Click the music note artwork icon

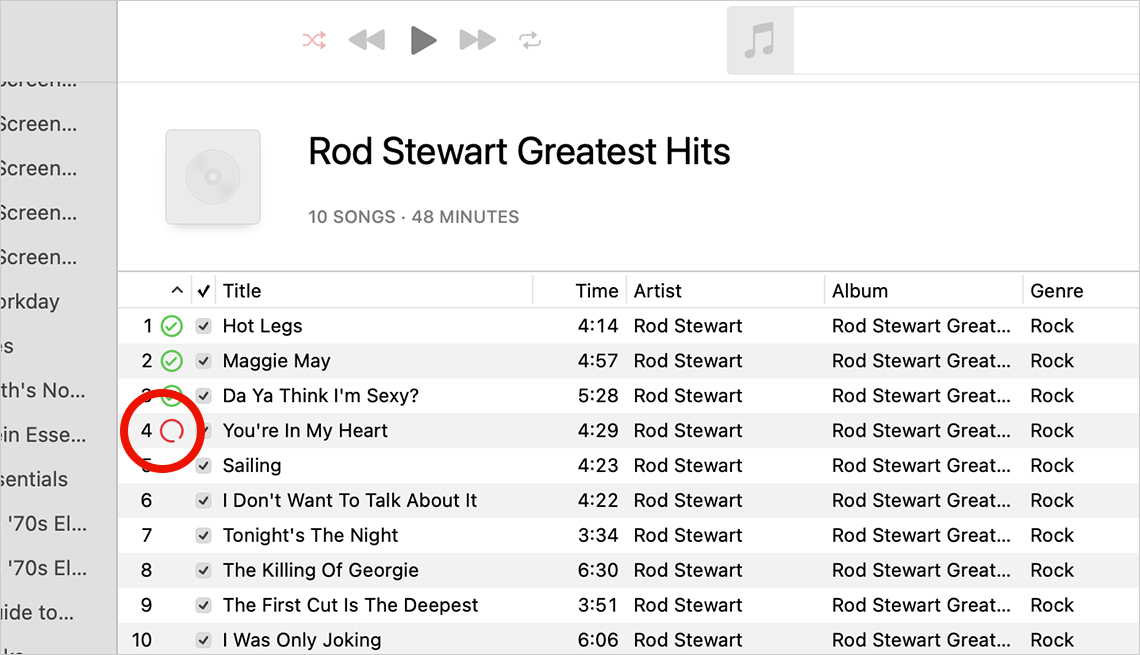[760, 41]
